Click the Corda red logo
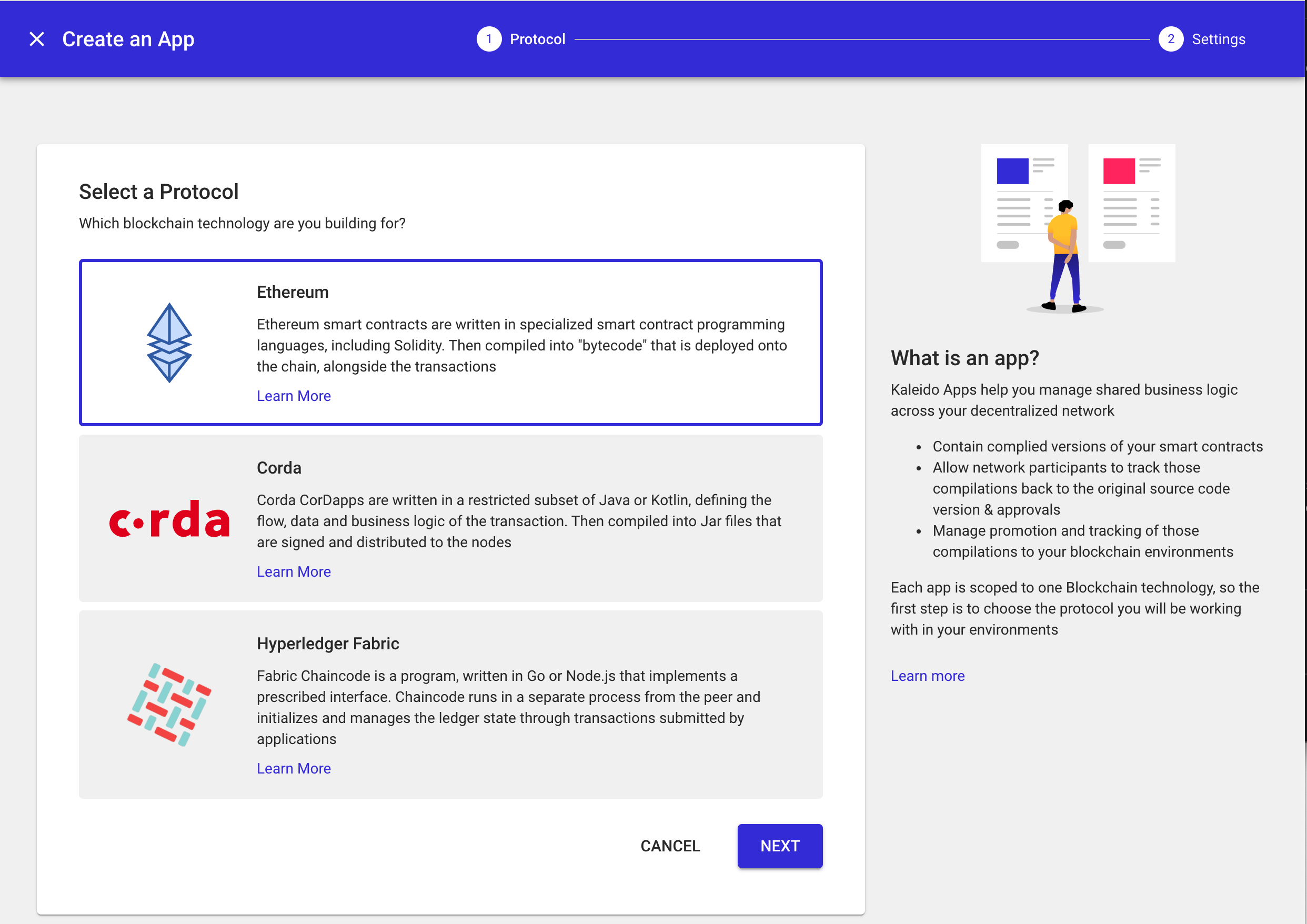This screenshot has height=924, width=1307. click(169, 519)
